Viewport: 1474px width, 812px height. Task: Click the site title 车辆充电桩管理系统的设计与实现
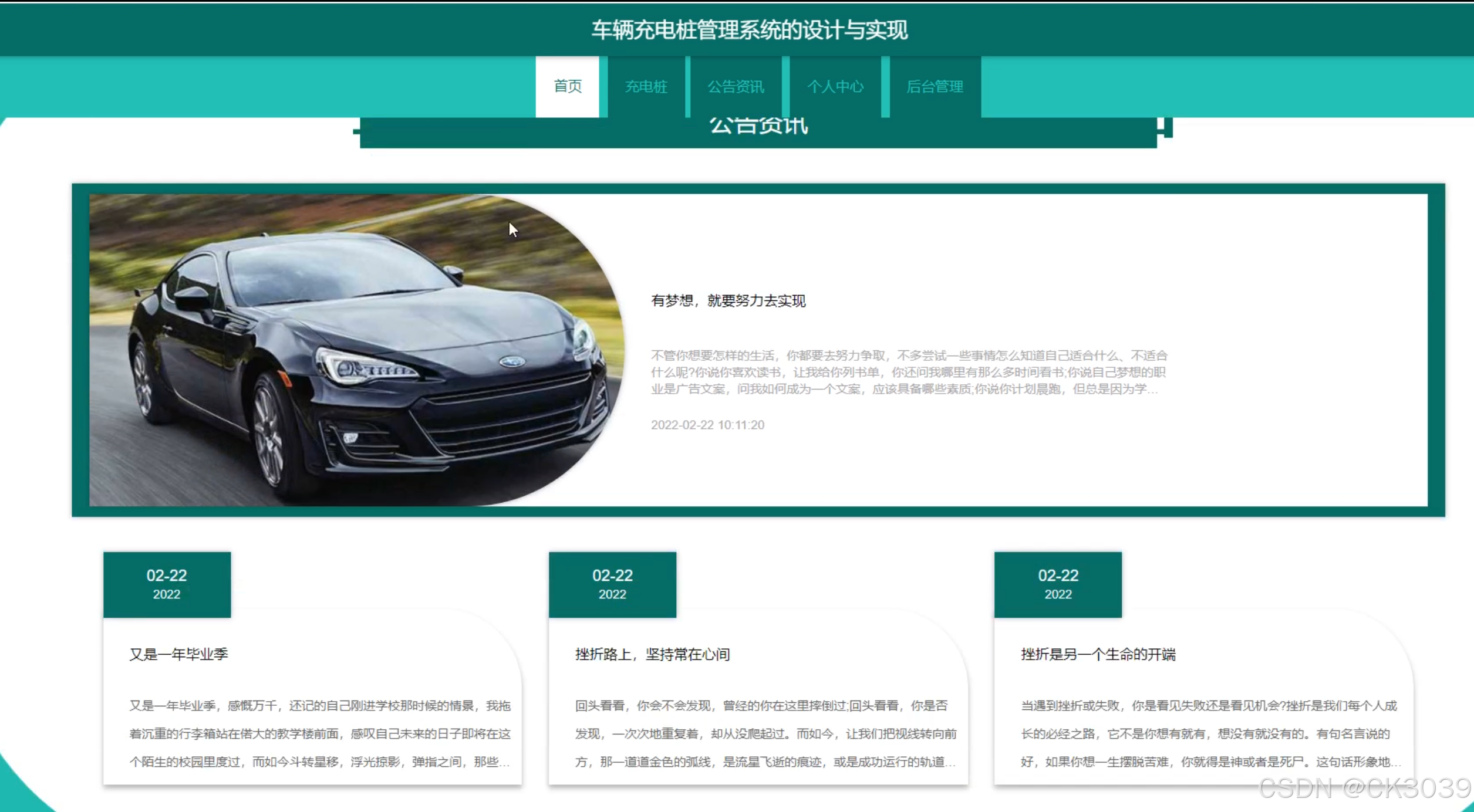(749, 29)
